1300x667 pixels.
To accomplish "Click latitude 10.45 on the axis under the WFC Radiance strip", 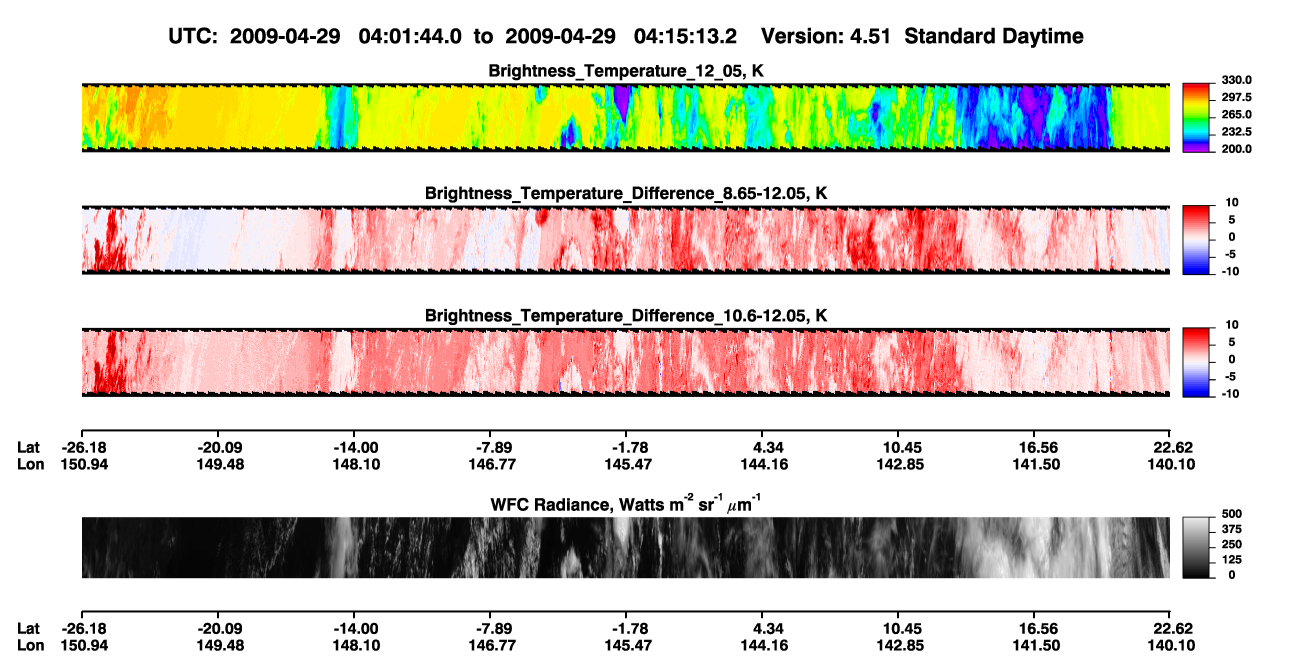I will (899, 628).
